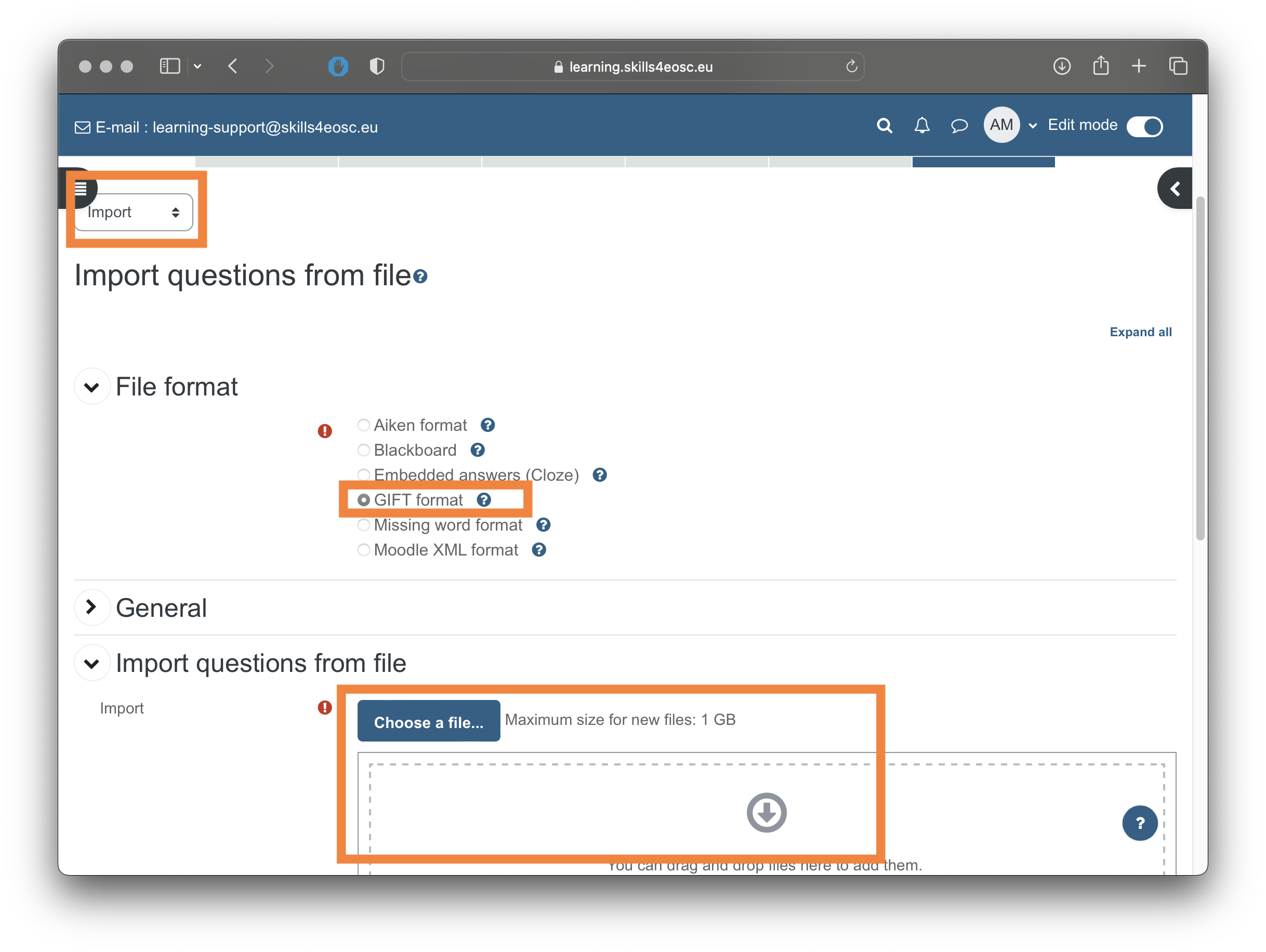Click the learning.skills4eosc.eu address bar

pyautogui.click(x=632, y=67)
